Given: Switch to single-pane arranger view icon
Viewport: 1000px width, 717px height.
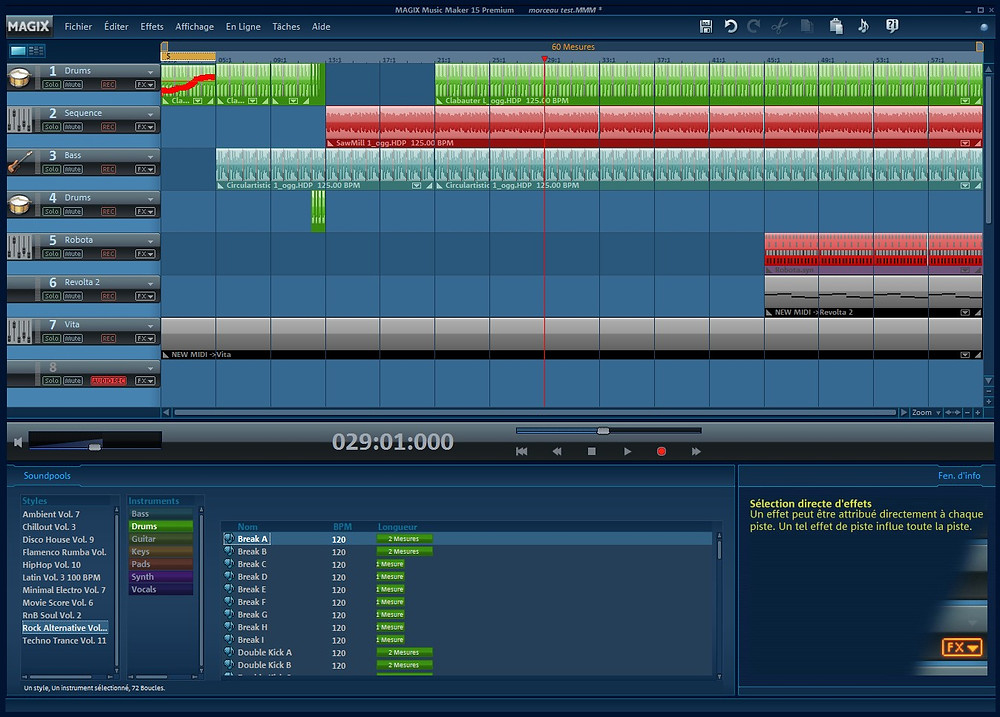Looking at the screenshot, I should 18,51.
